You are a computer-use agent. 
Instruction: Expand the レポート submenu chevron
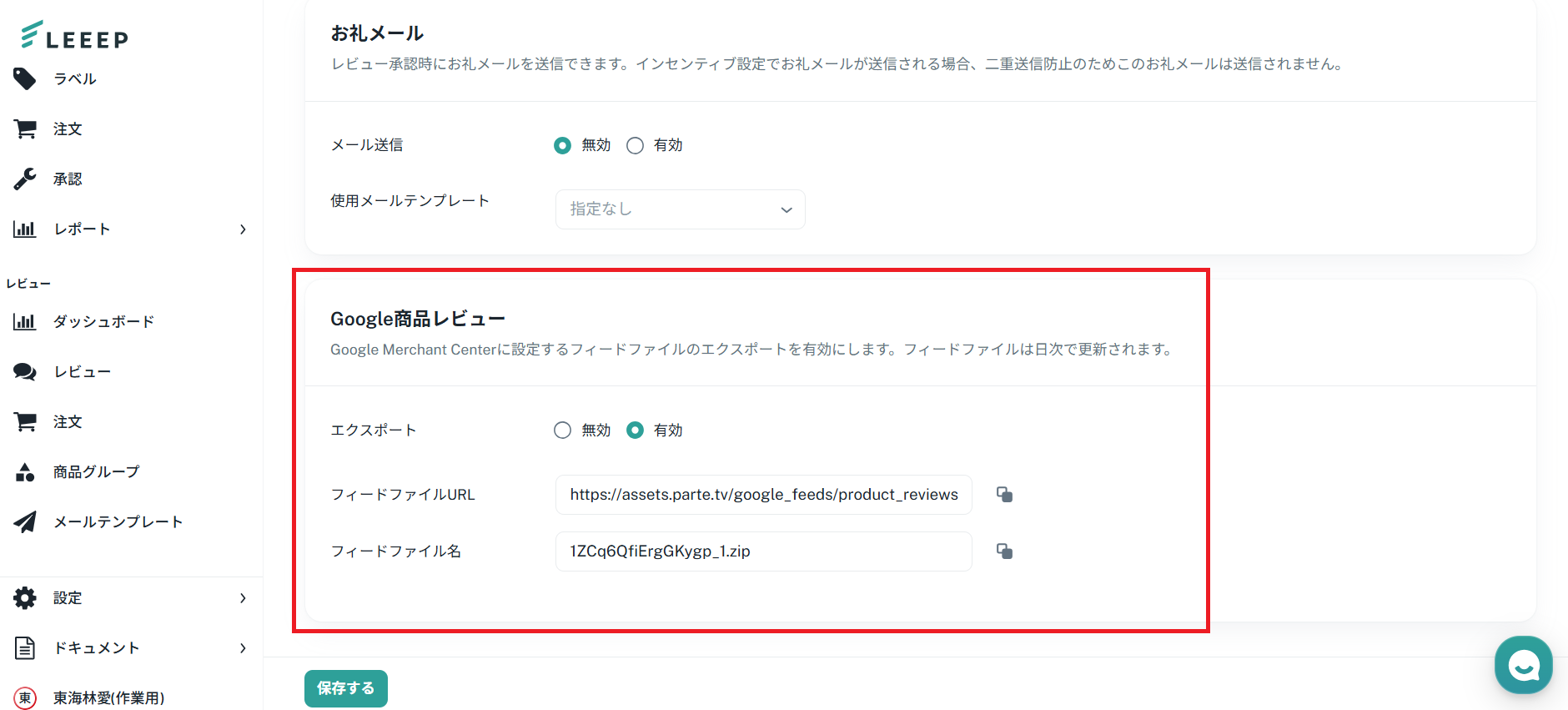243,229
